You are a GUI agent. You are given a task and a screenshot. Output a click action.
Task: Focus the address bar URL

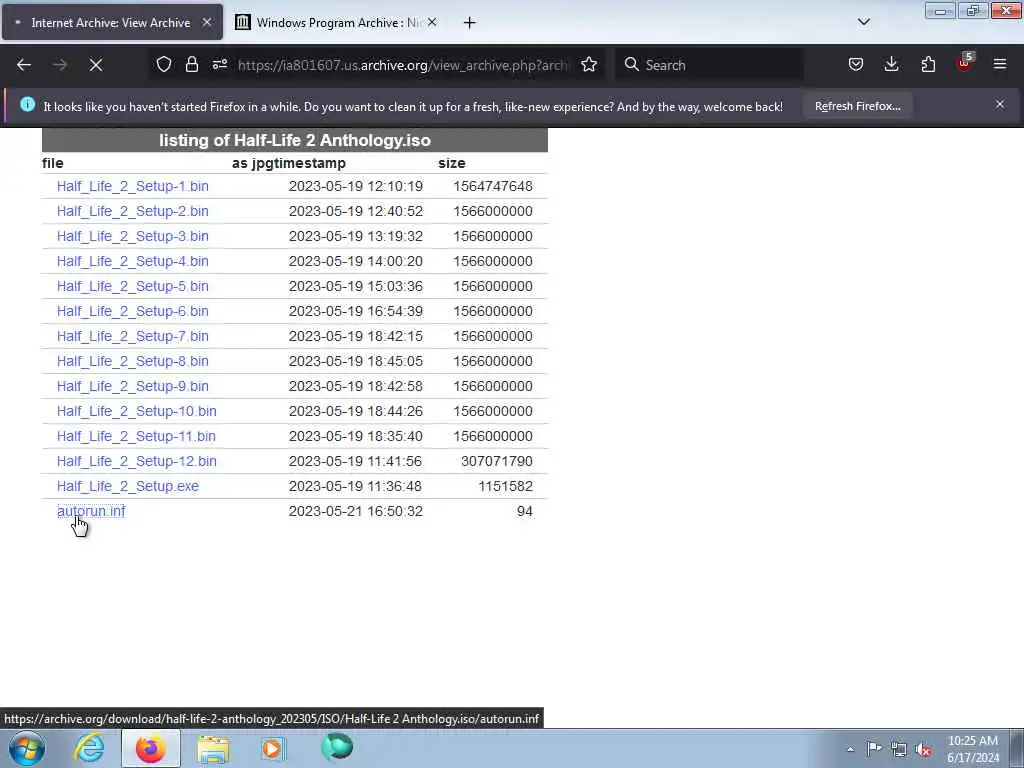point(402,65)
